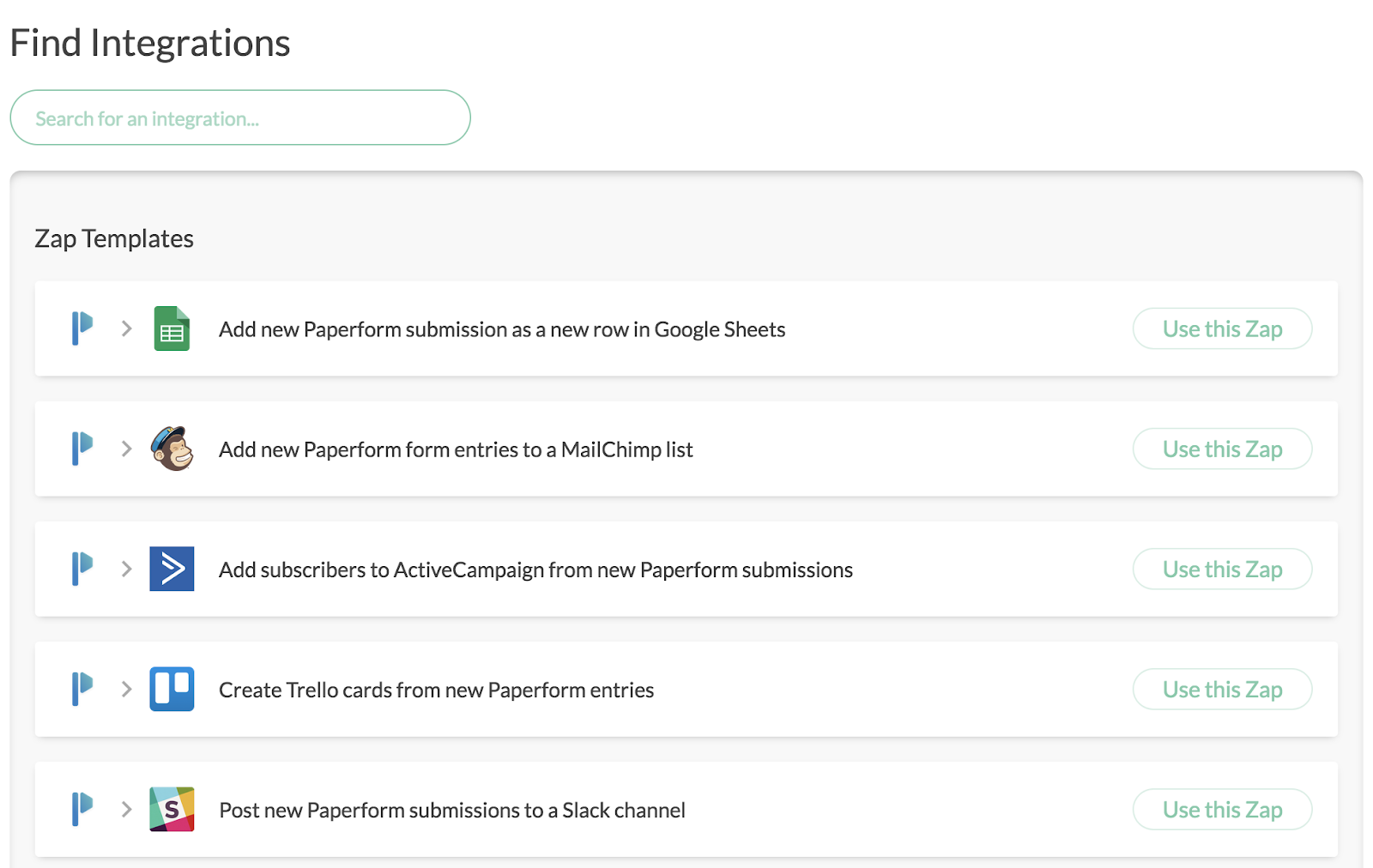Use the Trello cards Zap

click(x=1222, y=689)
